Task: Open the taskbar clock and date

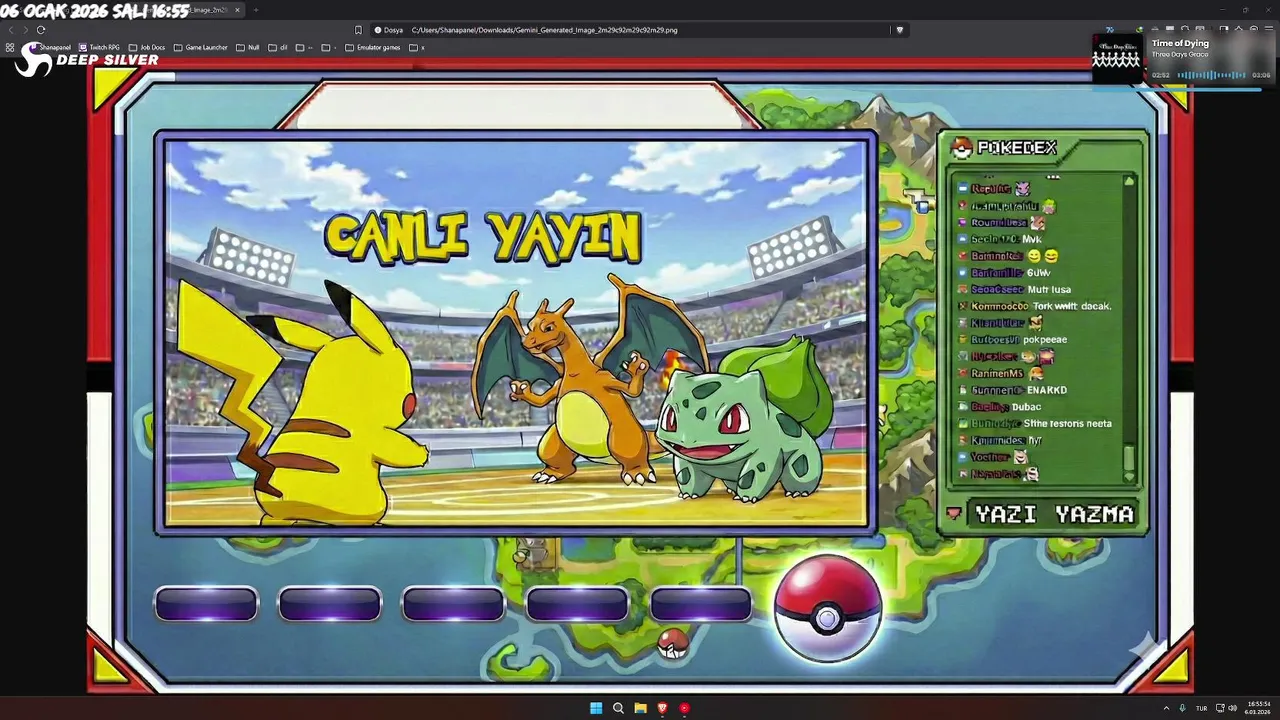Action: (x=1259, y=708)
